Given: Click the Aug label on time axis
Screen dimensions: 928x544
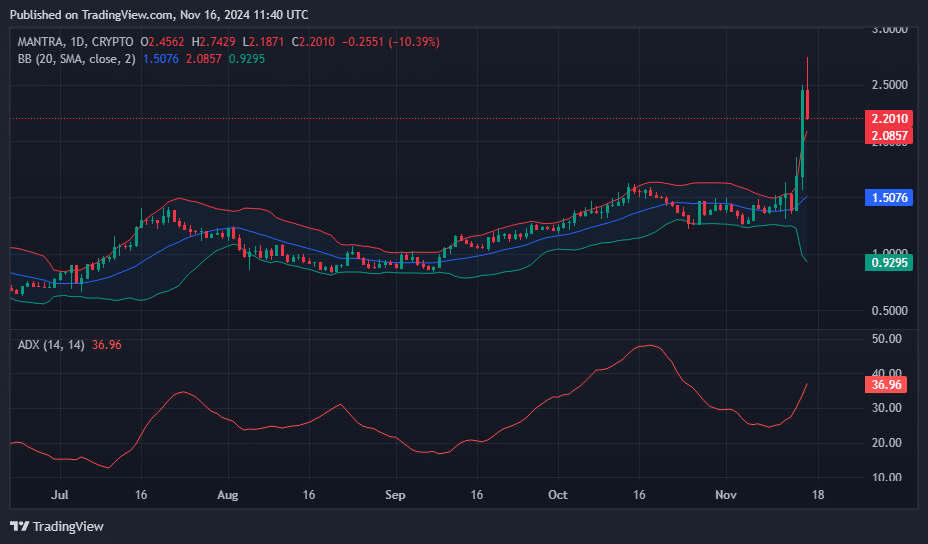Looking at the screenshot, I should (x=228, y=495).
